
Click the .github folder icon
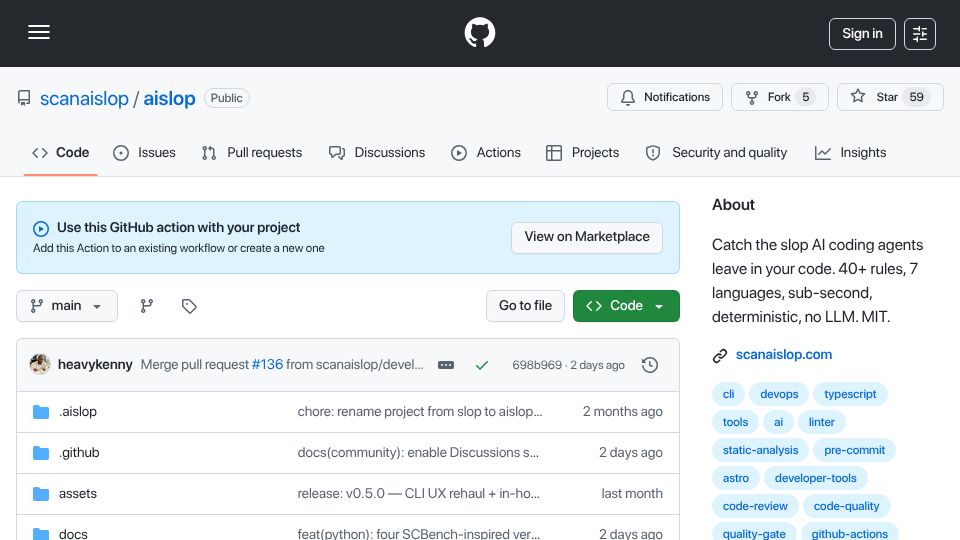[41, 453]
